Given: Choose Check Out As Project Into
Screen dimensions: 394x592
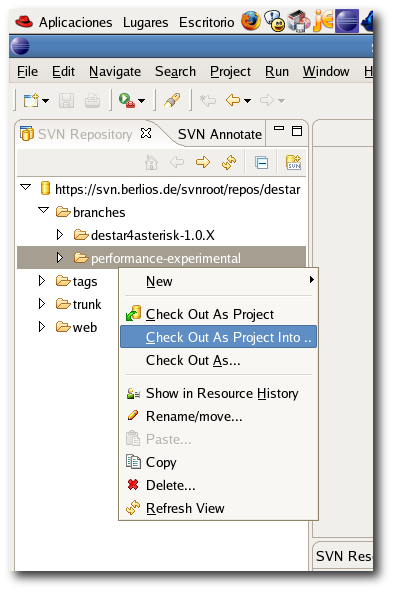Looking at the screenshot, I should (219, 337).
